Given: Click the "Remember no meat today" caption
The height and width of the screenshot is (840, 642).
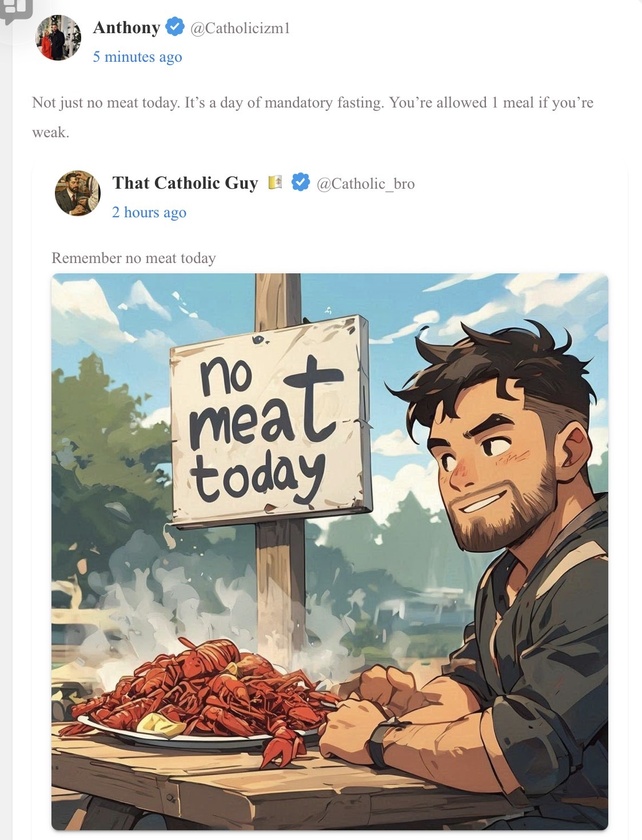Looking at the screenshot, I should (134, 258).
